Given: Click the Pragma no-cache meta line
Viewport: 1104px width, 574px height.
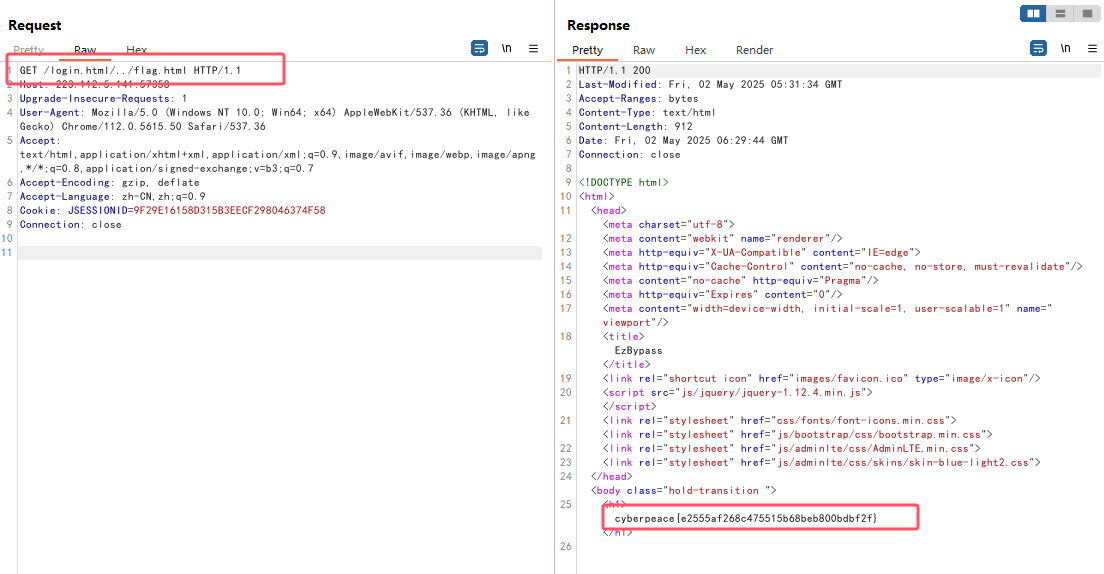Looking at the screenshot, I should coord(741,280).
